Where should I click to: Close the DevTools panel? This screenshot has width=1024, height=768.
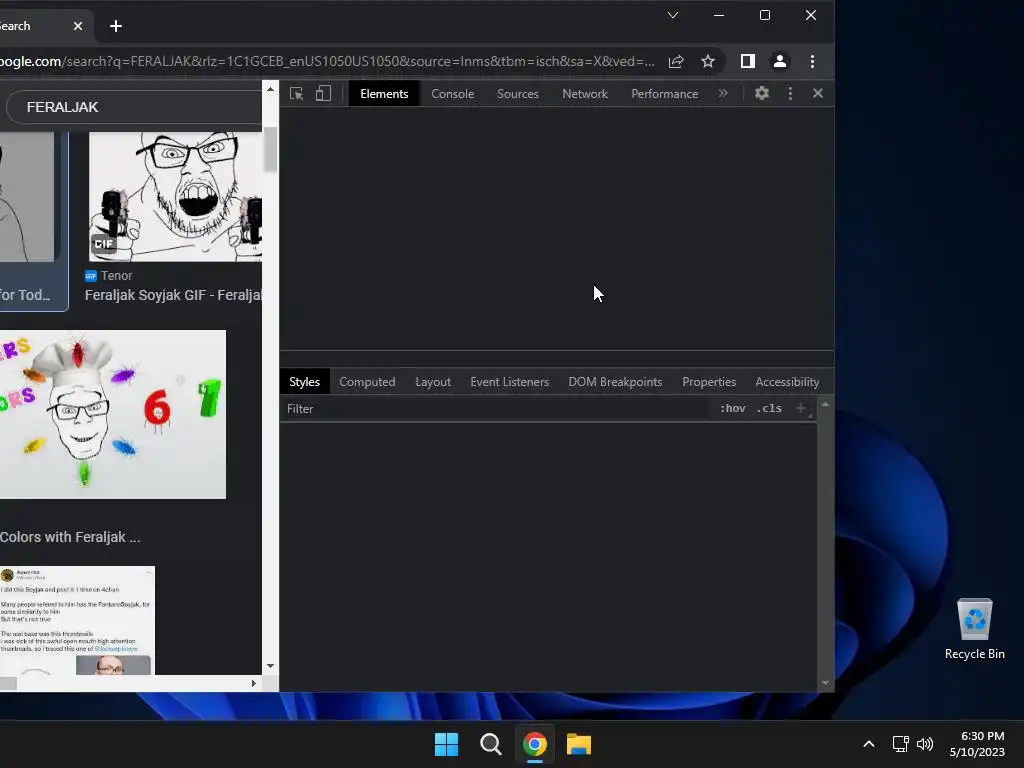coord(818,93)
